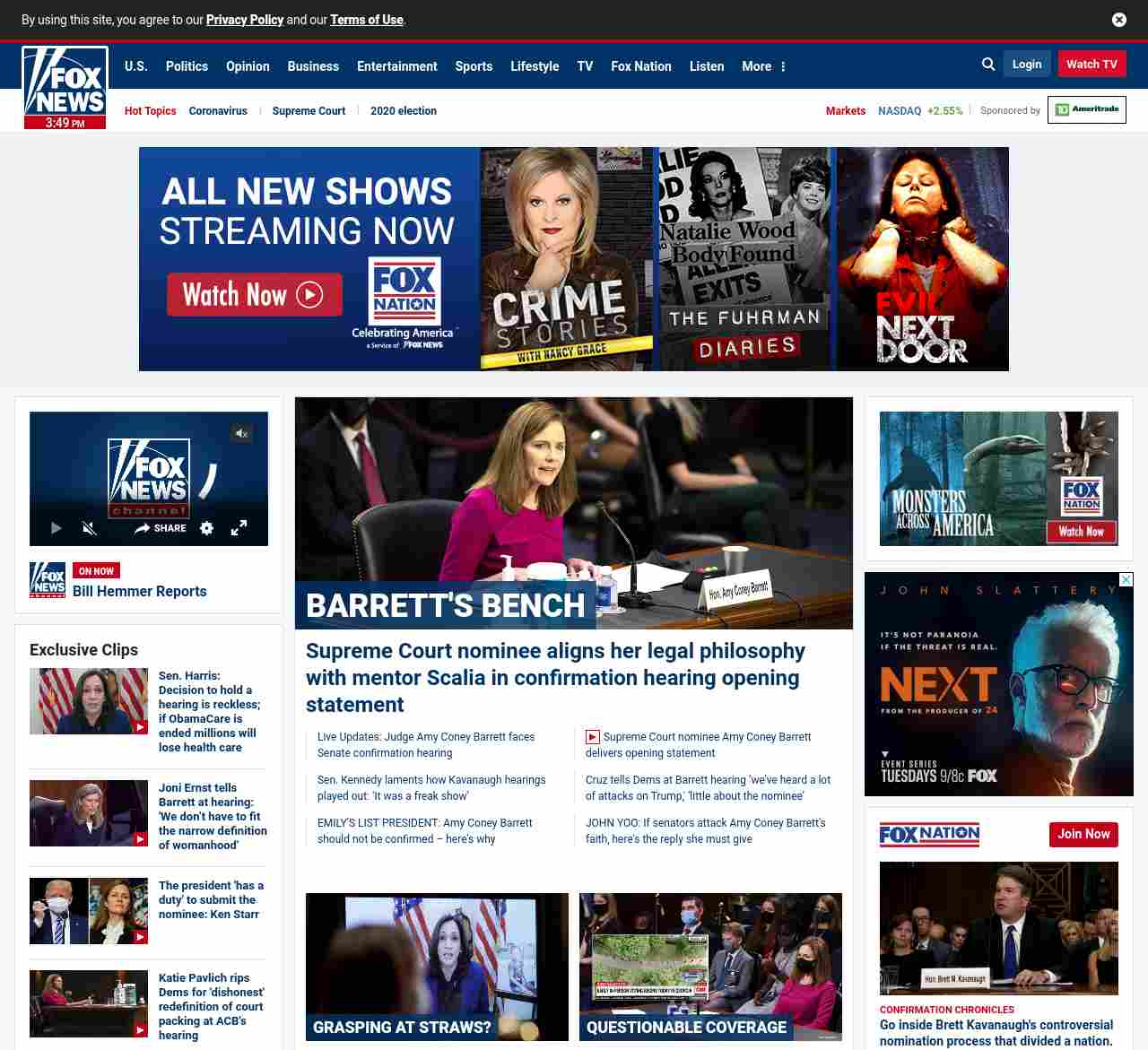Open video player settings gear
This screenshot has width=1148, height=1050.
click(207, 528)
